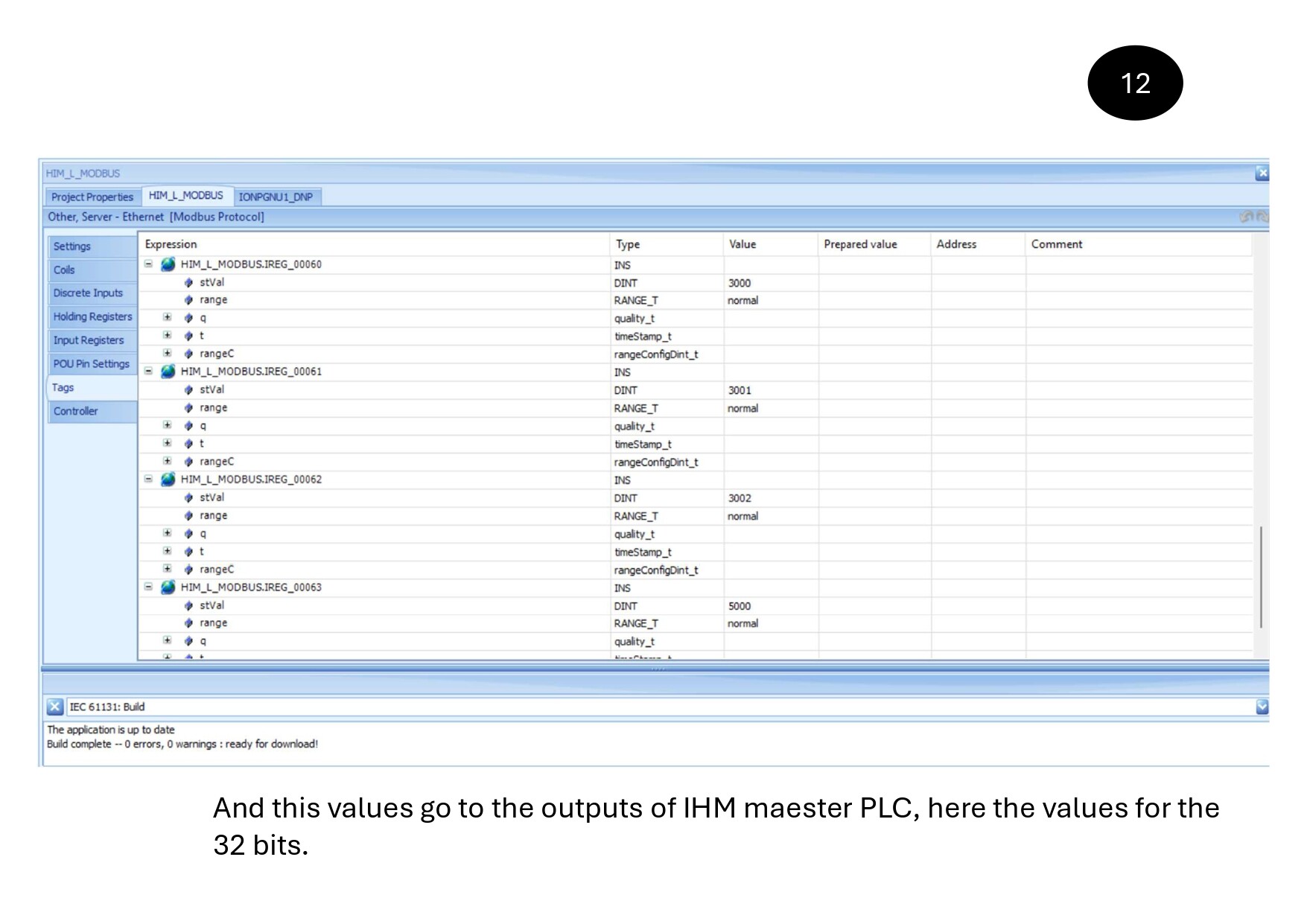Open the Input Registers section
This screenshot has width=1307, height=924.
tap(89, 340)
